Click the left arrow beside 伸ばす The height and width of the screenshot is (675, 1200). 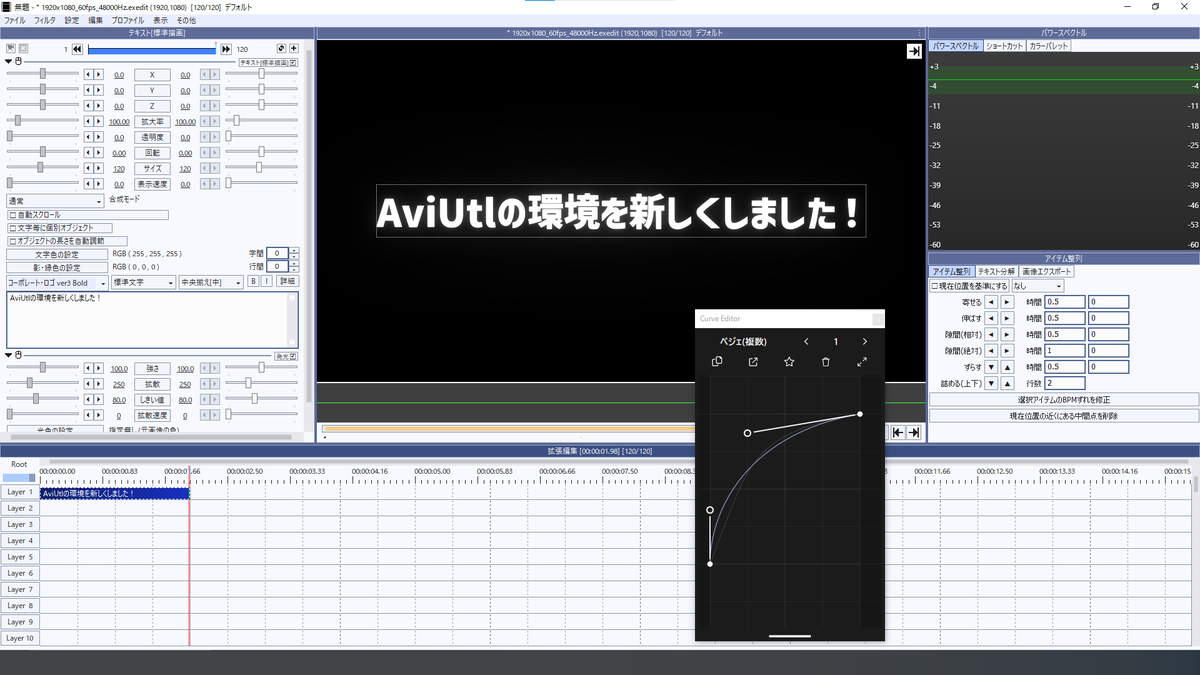tap(991, 318)
